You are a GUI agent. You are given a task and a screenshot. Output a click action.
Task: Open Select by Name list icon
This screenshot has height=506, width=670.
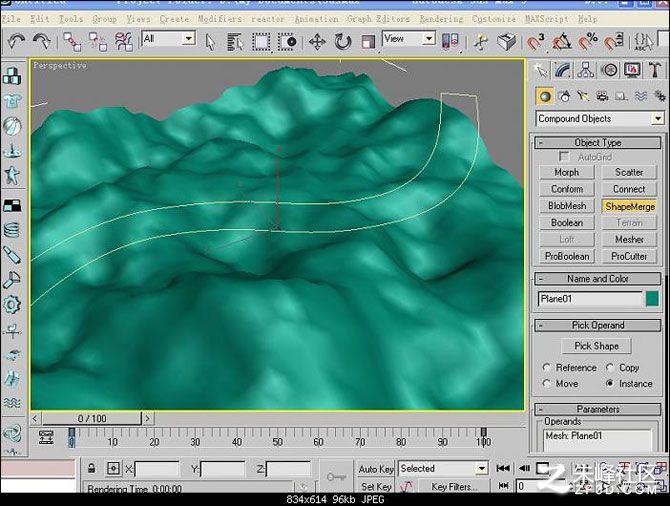tap(235, 42)
